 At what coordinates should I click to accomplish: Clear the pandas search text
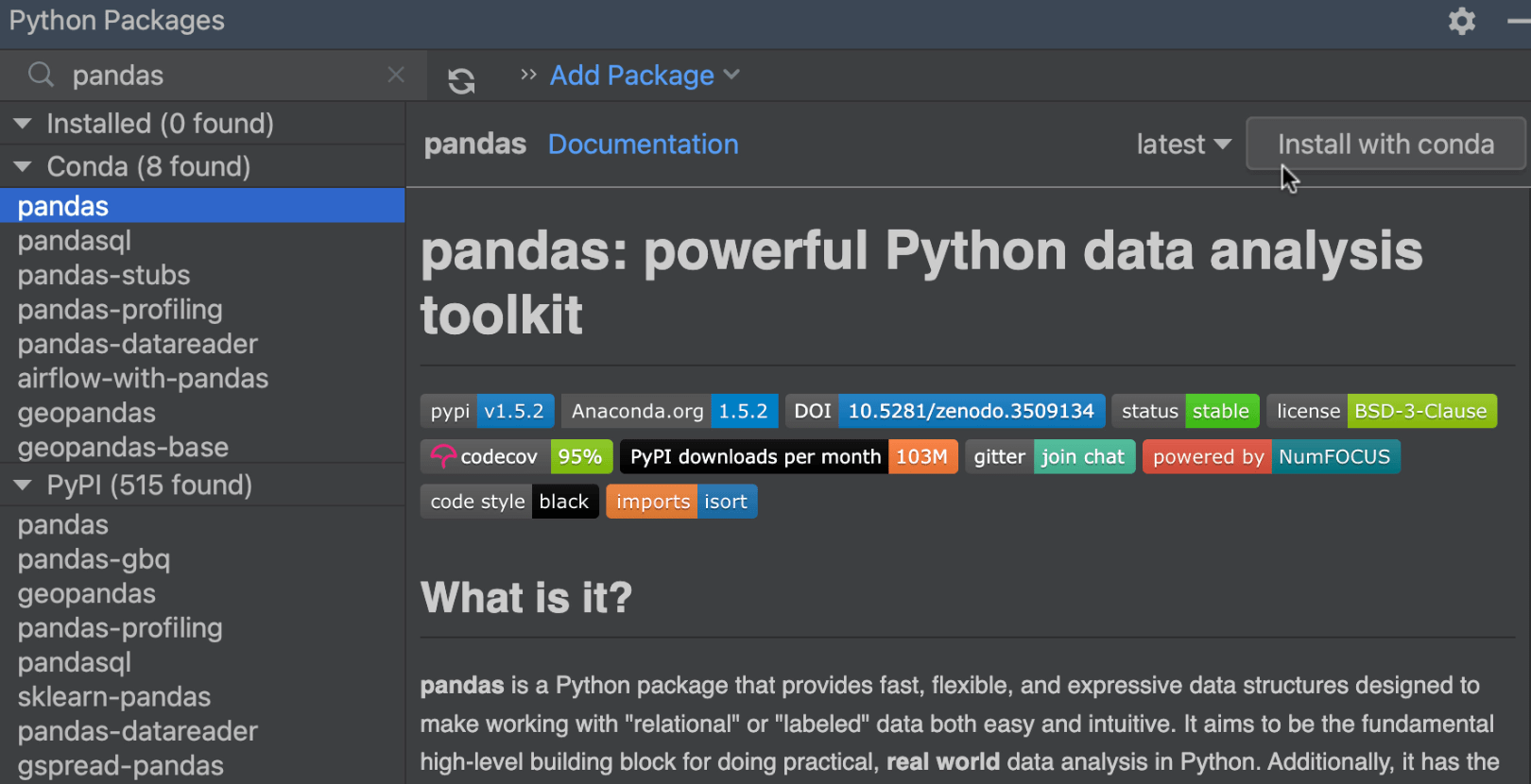(x=396, y=75)
